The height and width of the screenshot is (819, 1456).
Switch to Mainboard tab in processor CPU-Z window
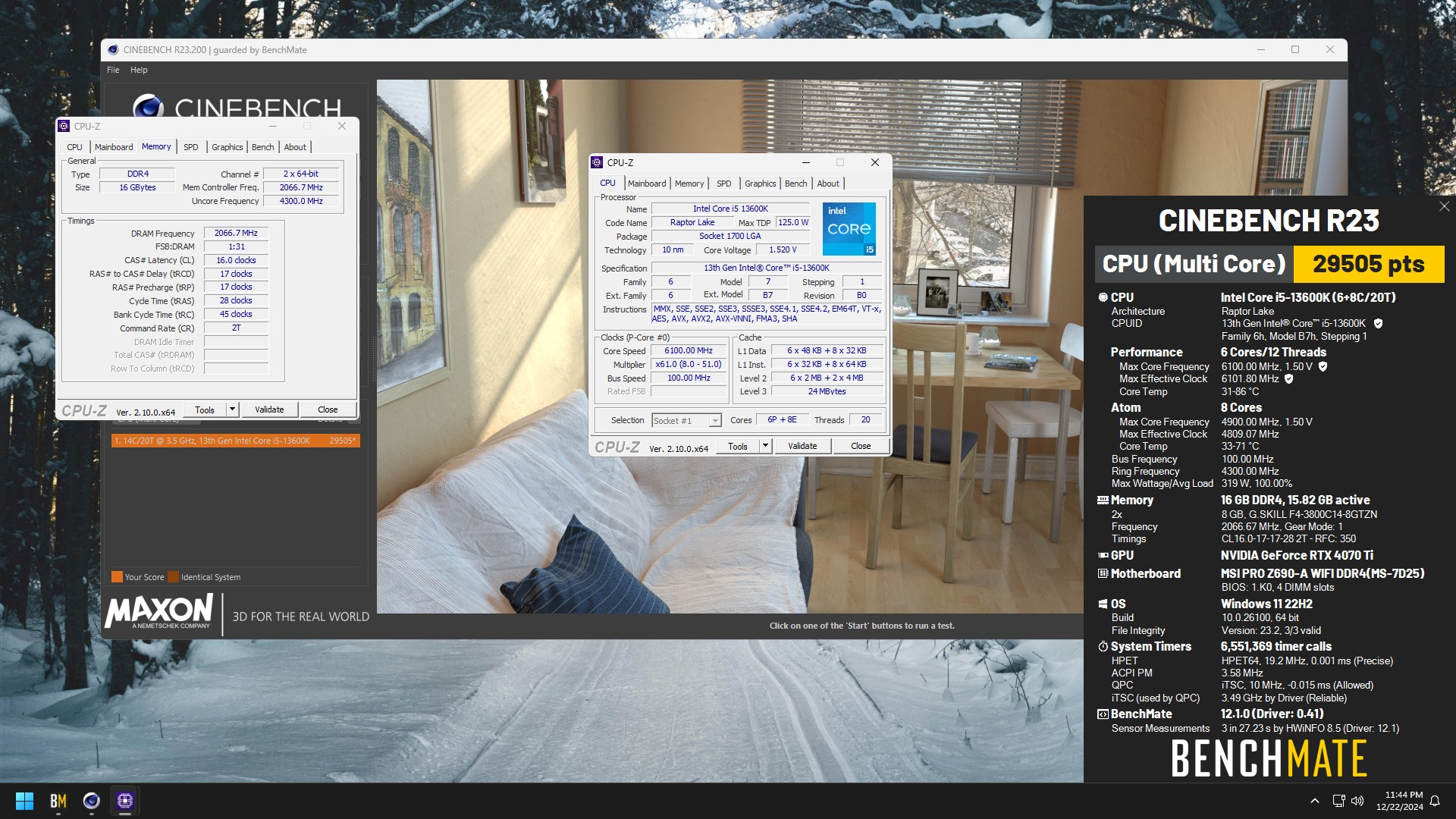tap(647, 184)
